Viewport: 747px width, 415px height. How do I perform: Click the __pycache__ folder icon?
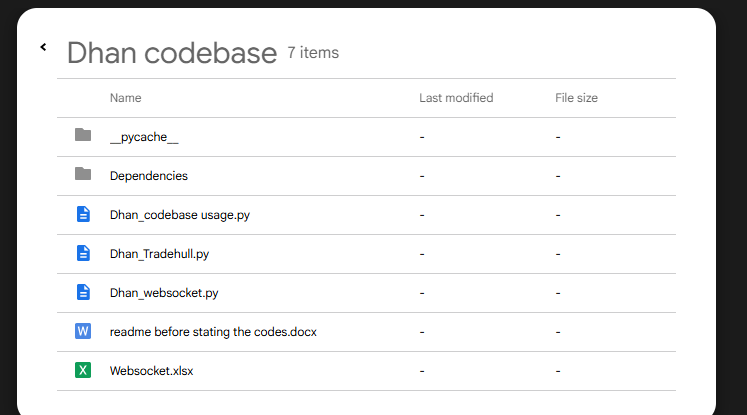[x=83, y=136]
